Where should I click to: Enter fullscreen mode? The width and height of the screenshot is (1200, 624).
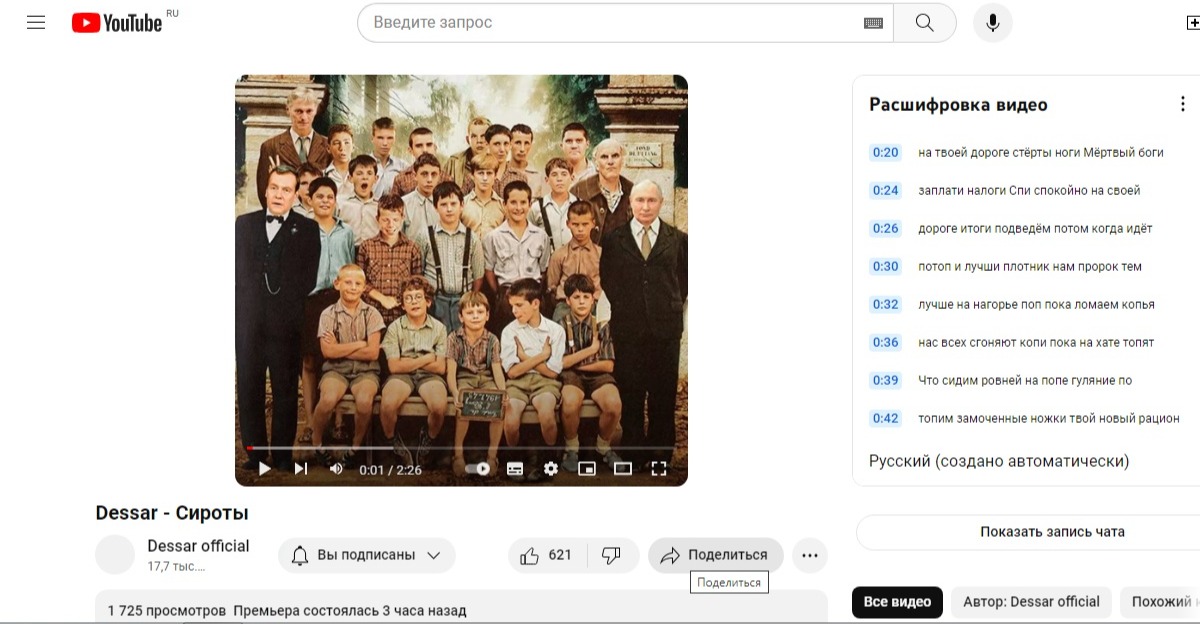pyautogui.click(x=659, y=468)
